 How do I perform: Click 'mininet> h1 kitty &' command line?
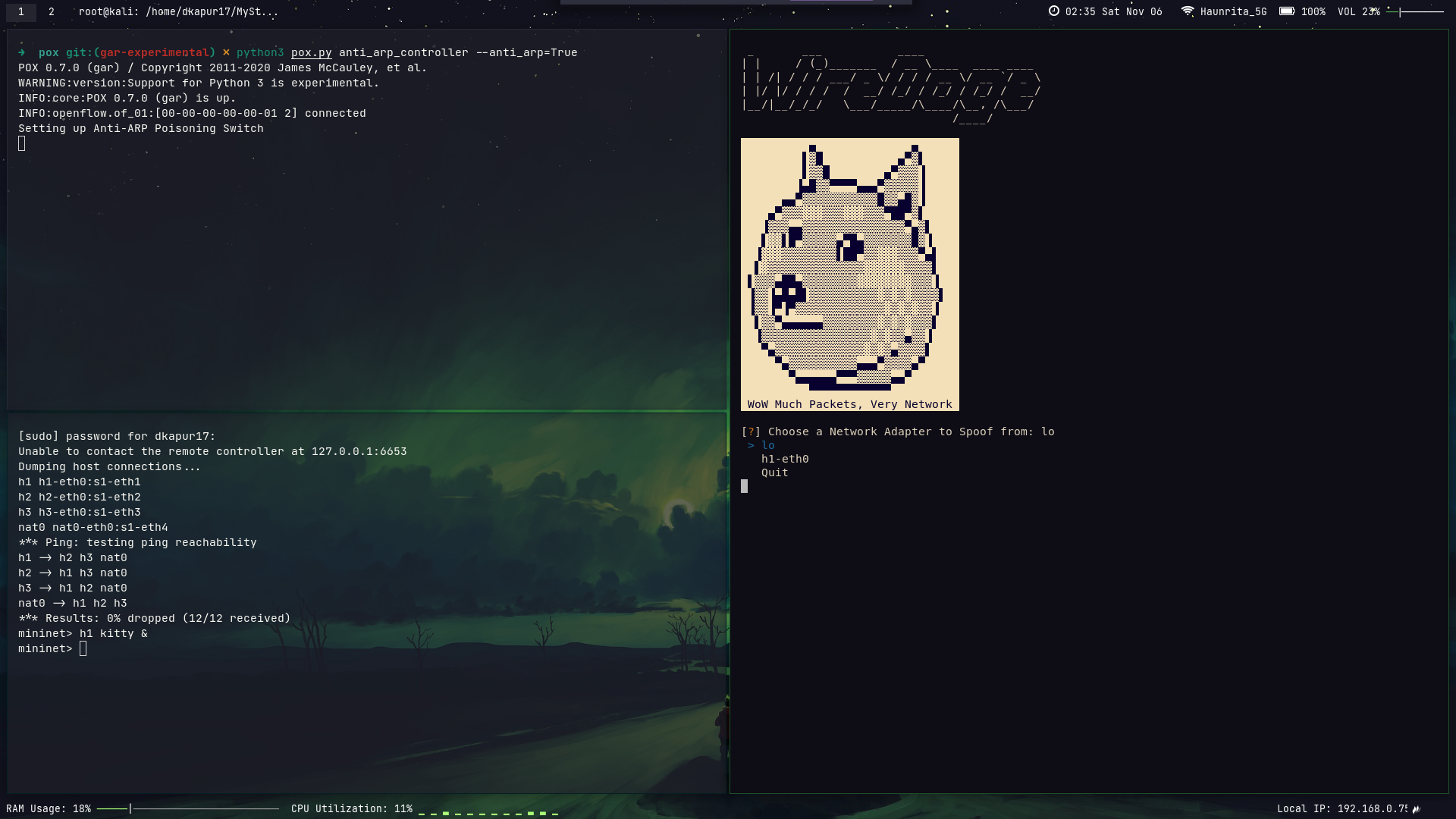(83, 634)
